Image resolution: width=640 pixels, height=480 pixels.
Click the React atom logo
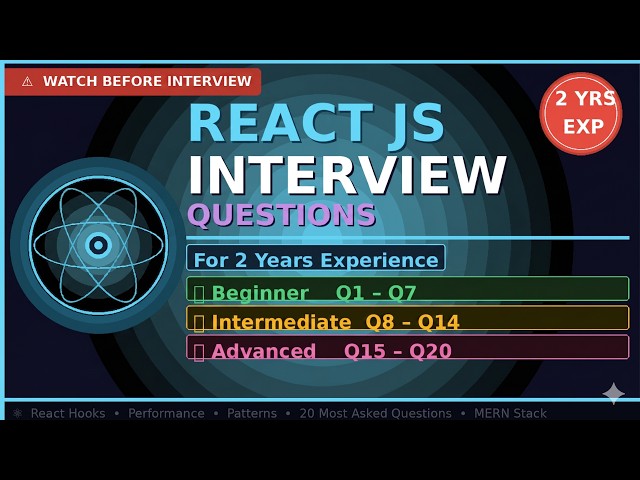coord(98,245)
